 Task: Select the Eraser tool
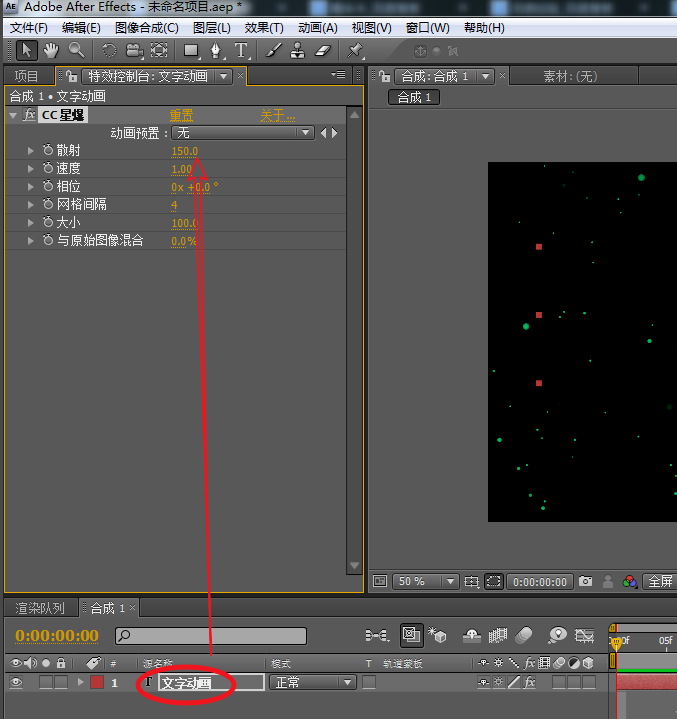coord(322,50)
